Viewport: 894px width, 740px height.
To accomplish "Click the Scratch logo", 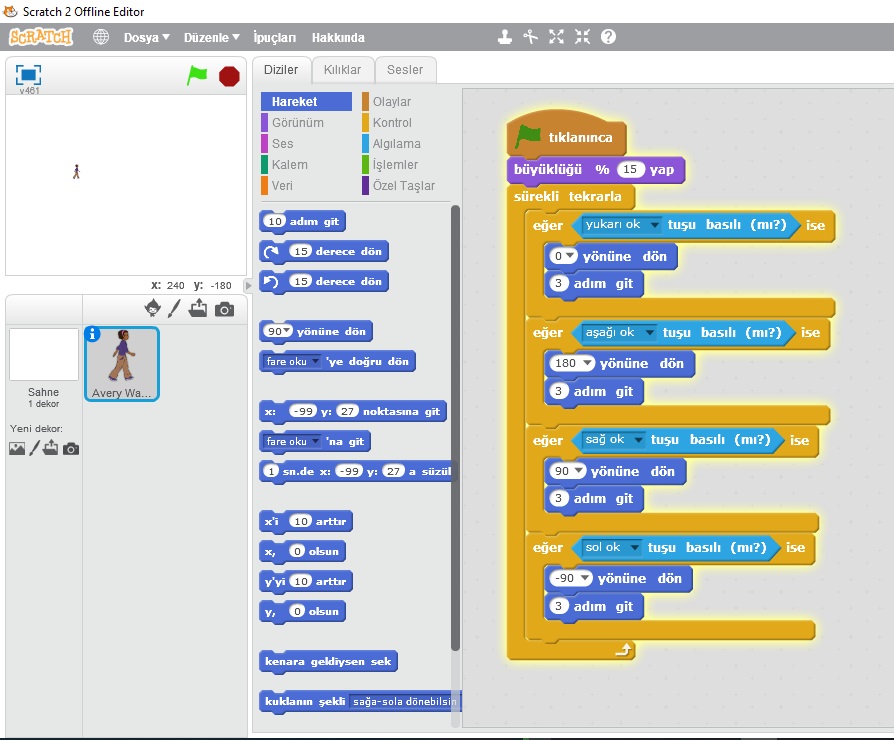I will point(41,37).
